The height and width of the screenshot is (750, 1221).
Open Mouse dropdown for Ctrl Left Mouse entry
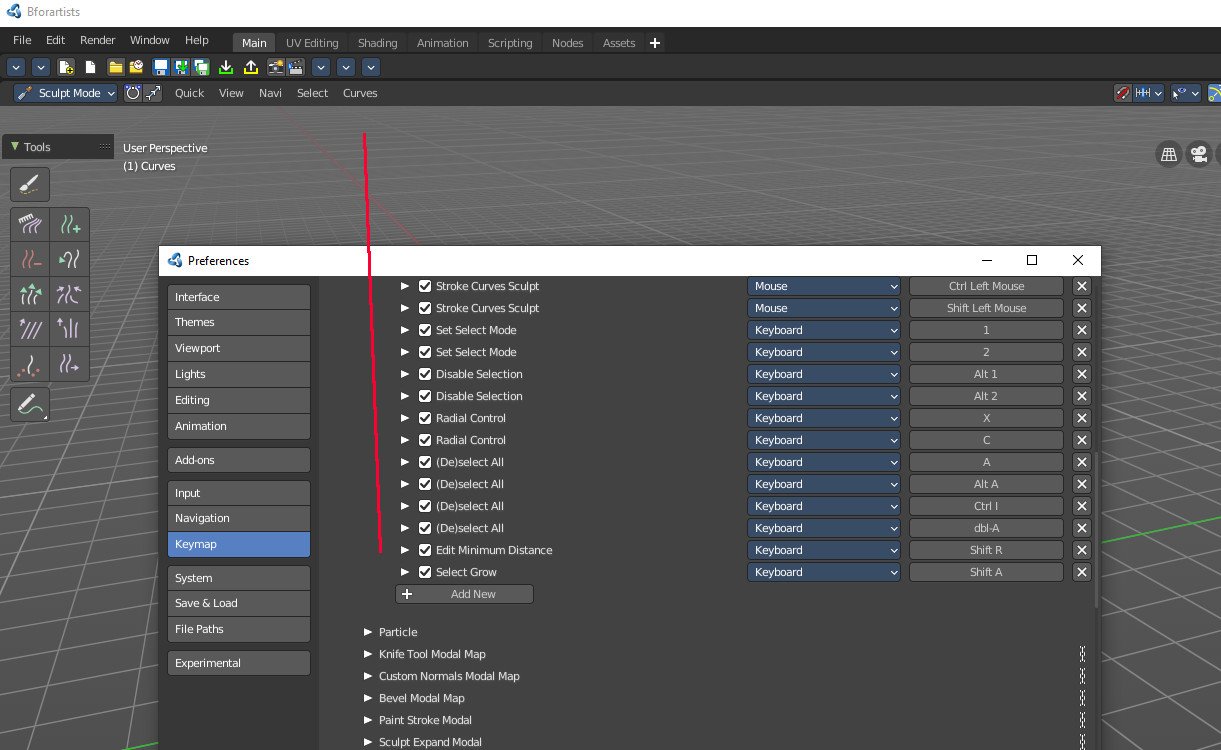coord(824,286)
